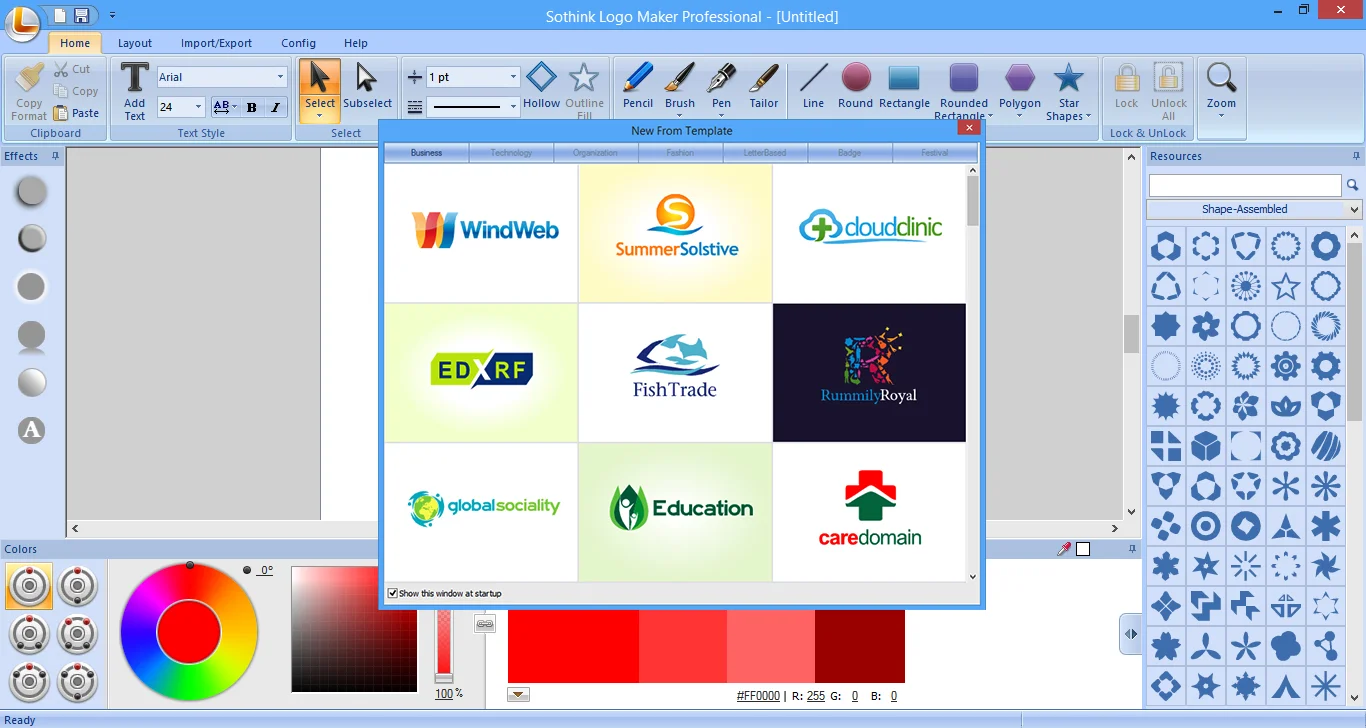Choose the Rectangle shape tool
This screenshot has width=1366, height=728.
(x=904, y=86)
